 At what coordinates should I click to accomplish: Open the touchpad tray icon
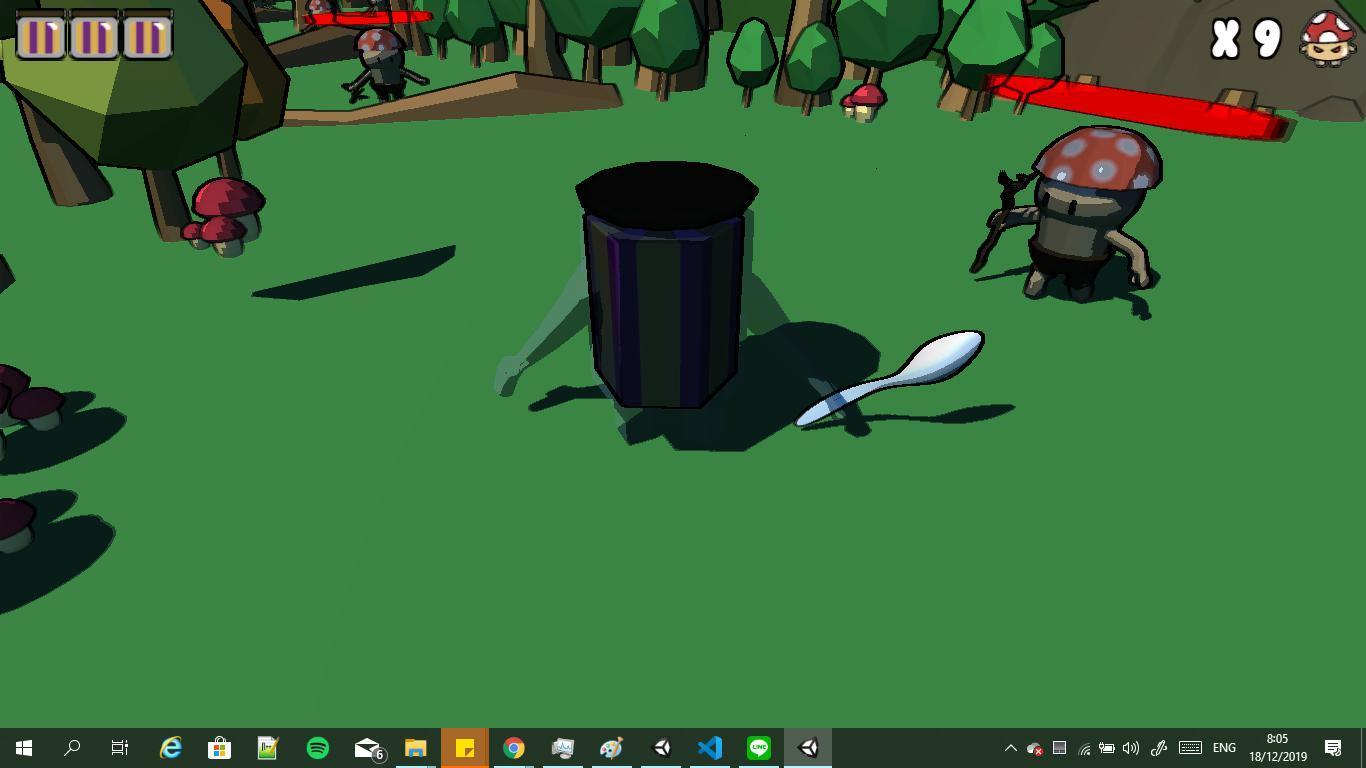point(1059,748)
